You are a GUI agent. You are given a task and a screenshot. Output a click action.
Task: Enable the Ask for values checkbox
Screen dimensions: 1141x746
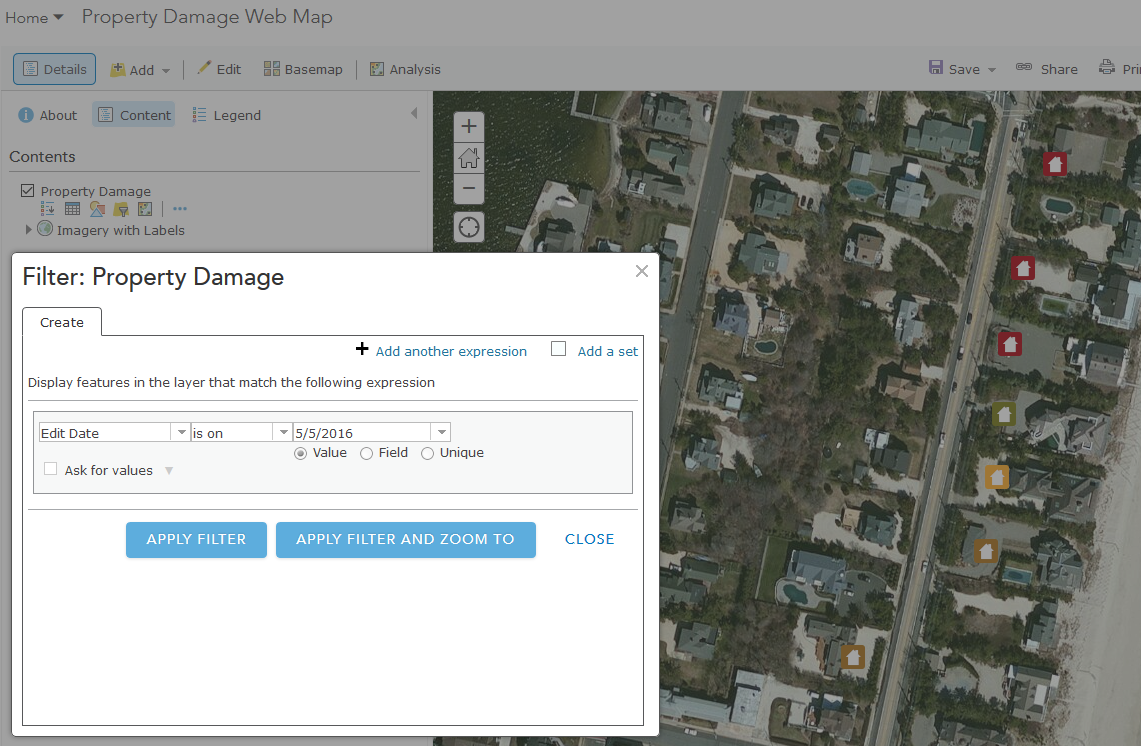[50, 469]
